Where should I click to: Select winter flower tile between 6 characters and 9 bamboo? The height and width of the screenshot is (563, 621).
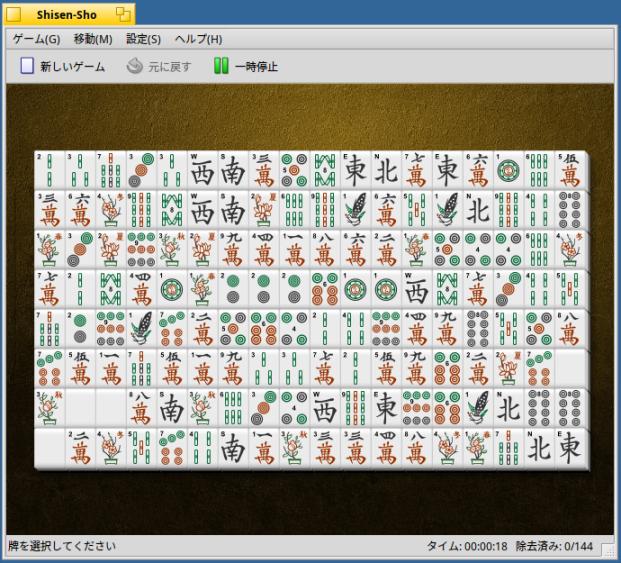point(110,210)
